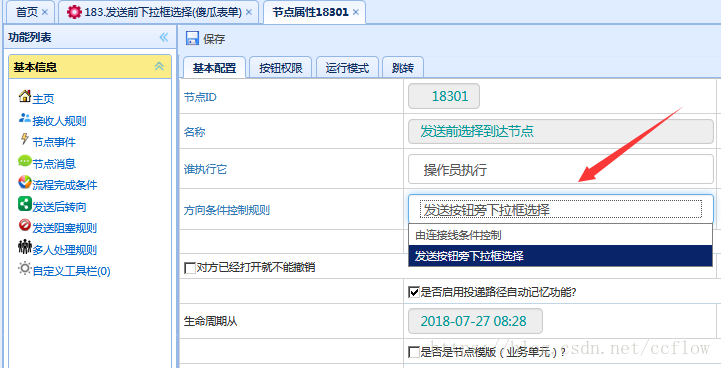Close the 首页 tab
721x368 pixels.
pyautogui.click(x=45, y=12)
